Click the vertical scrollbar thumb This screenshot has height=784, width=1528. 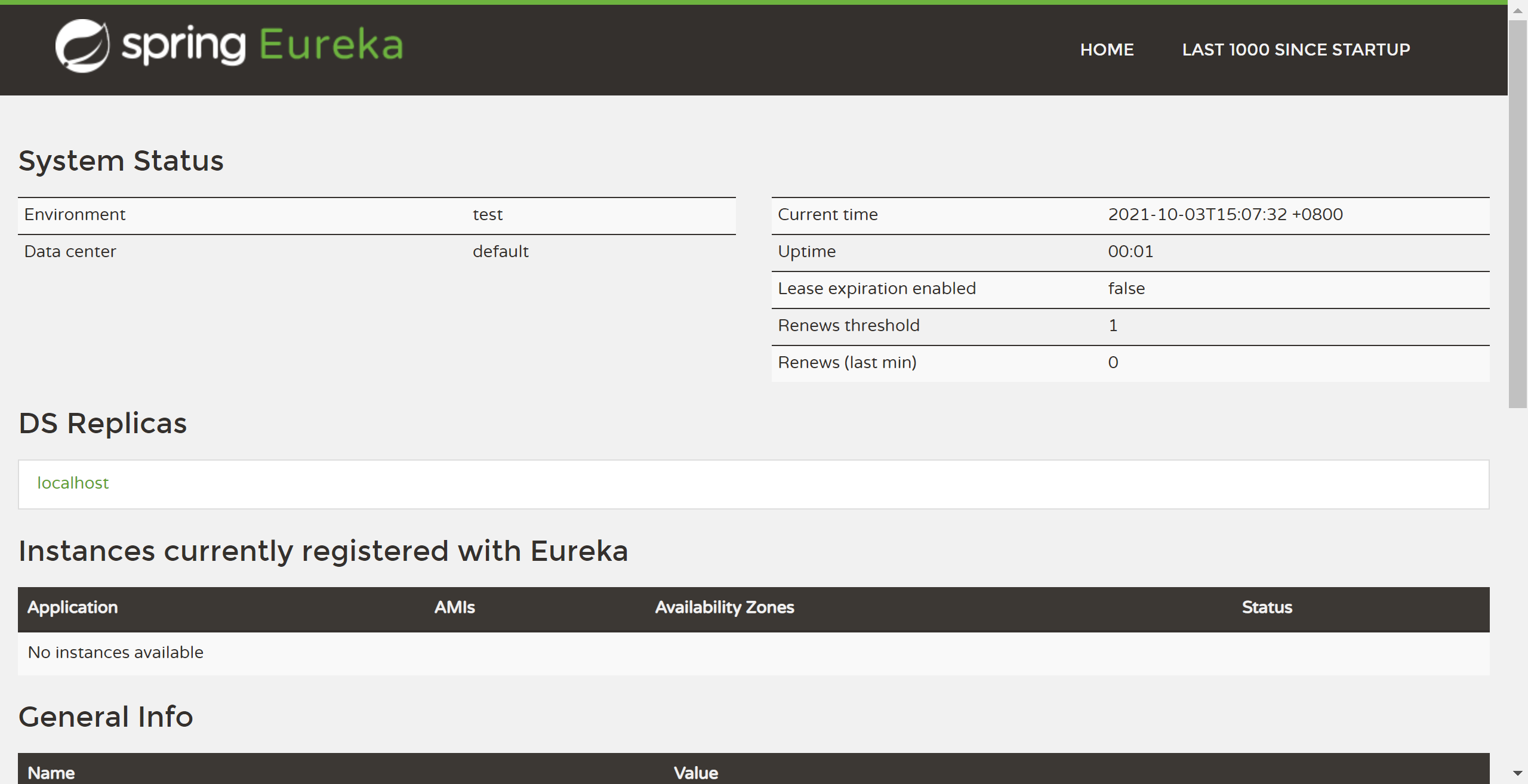(1517, 215)
